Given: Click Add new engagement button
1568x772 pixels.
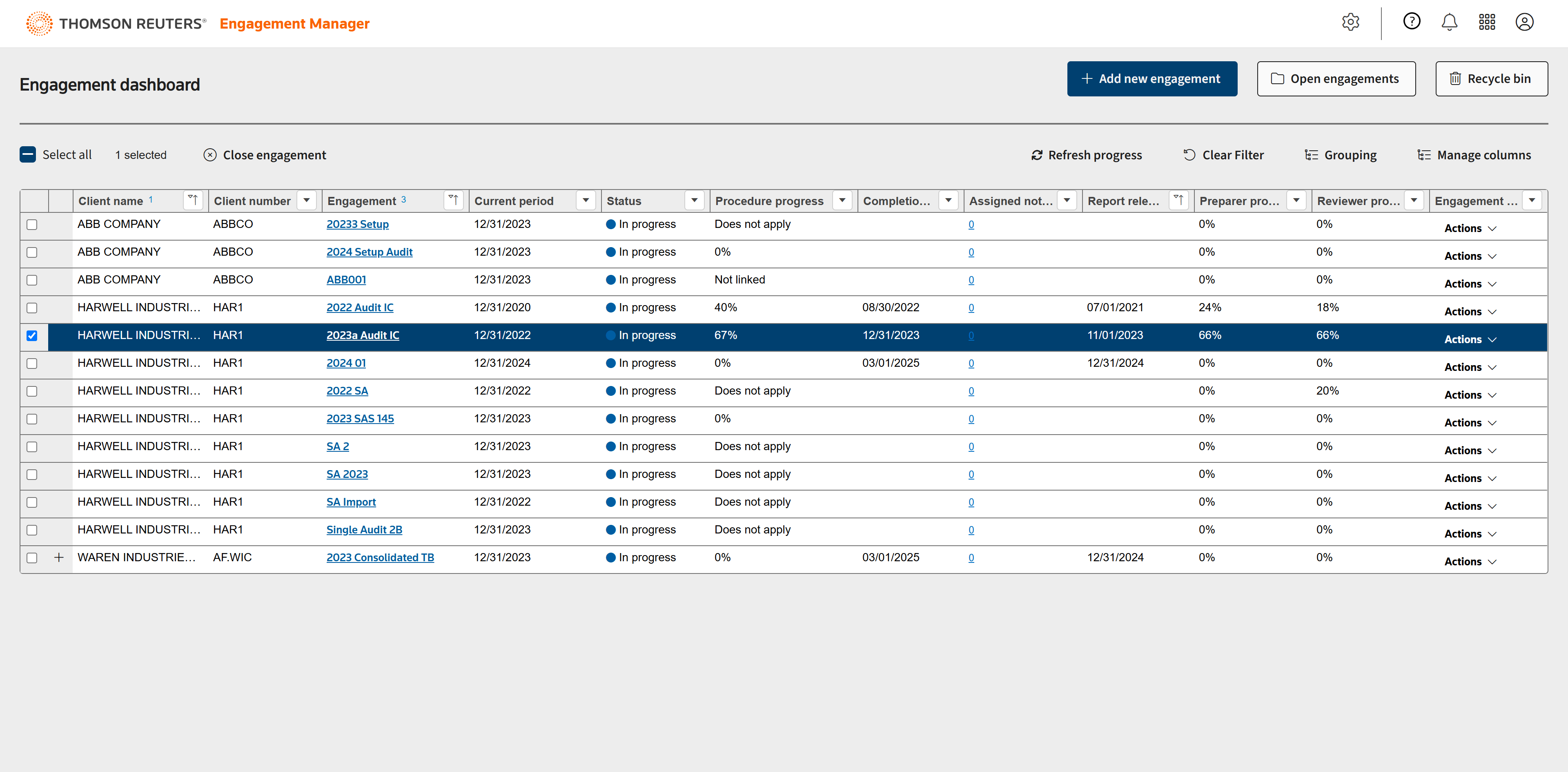Looking at the screenshot, I should (1151, 78).
